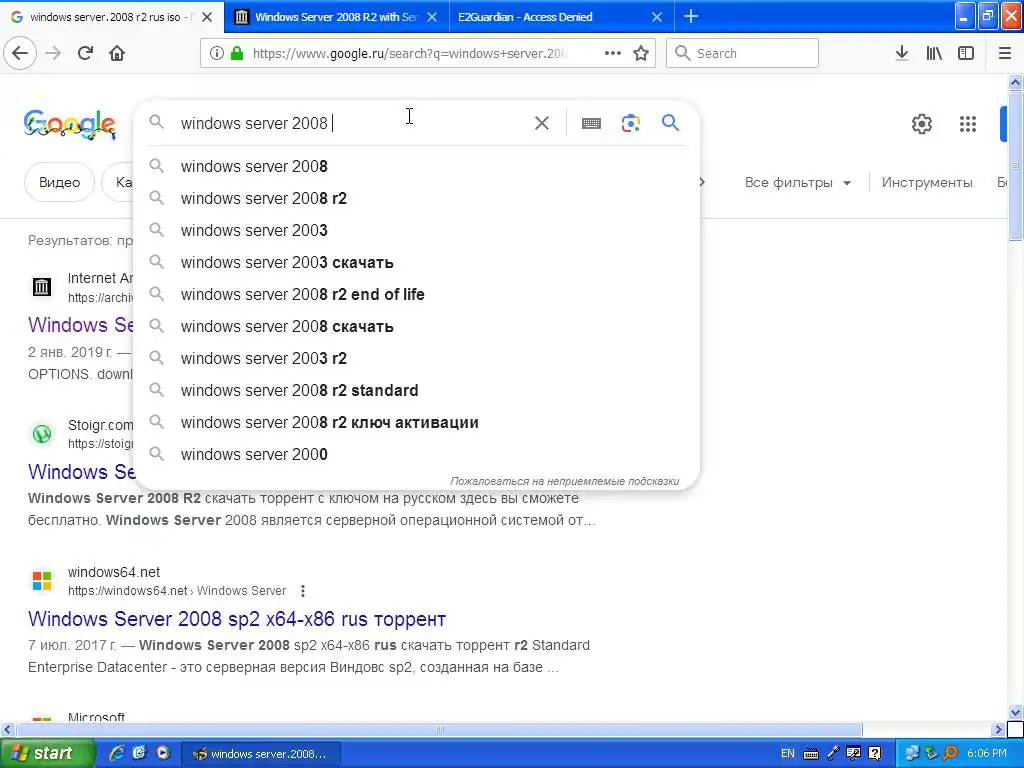Open new tab with plus button
Image resolution: width=1024 pixels, height=768 pixels.
pos(691,16)
